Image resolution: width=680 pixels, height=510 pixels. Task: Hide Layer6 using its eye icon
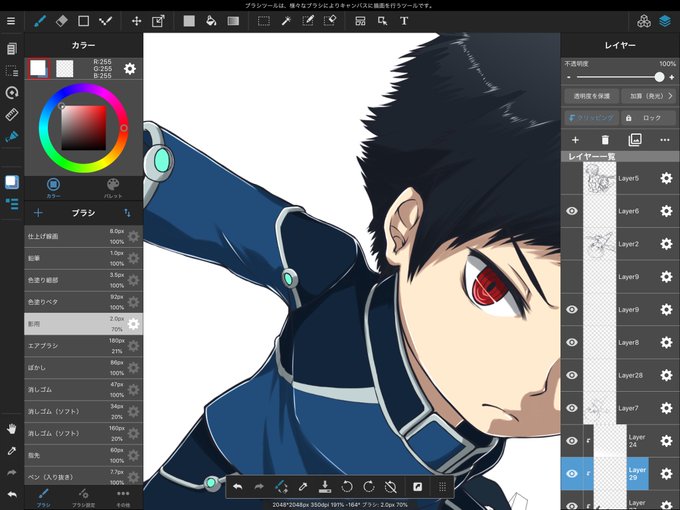tap(572, 211)
